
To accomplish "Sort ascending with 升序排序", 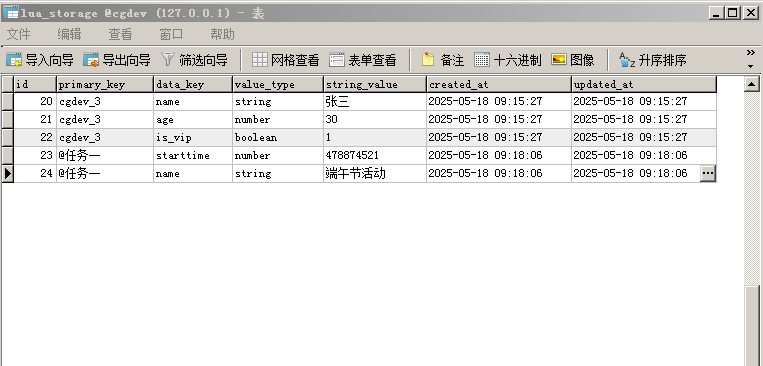I will 653,60.
